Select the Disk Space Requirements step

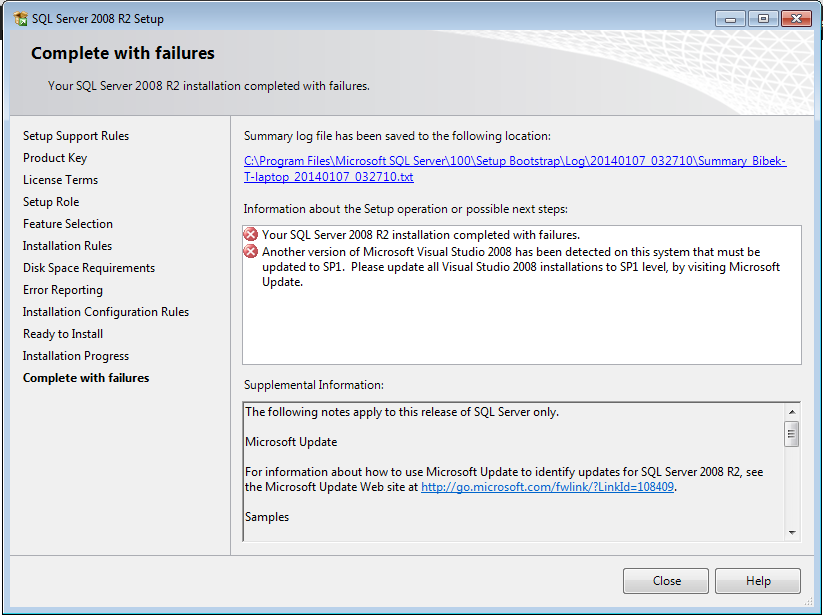coord(89,268)
